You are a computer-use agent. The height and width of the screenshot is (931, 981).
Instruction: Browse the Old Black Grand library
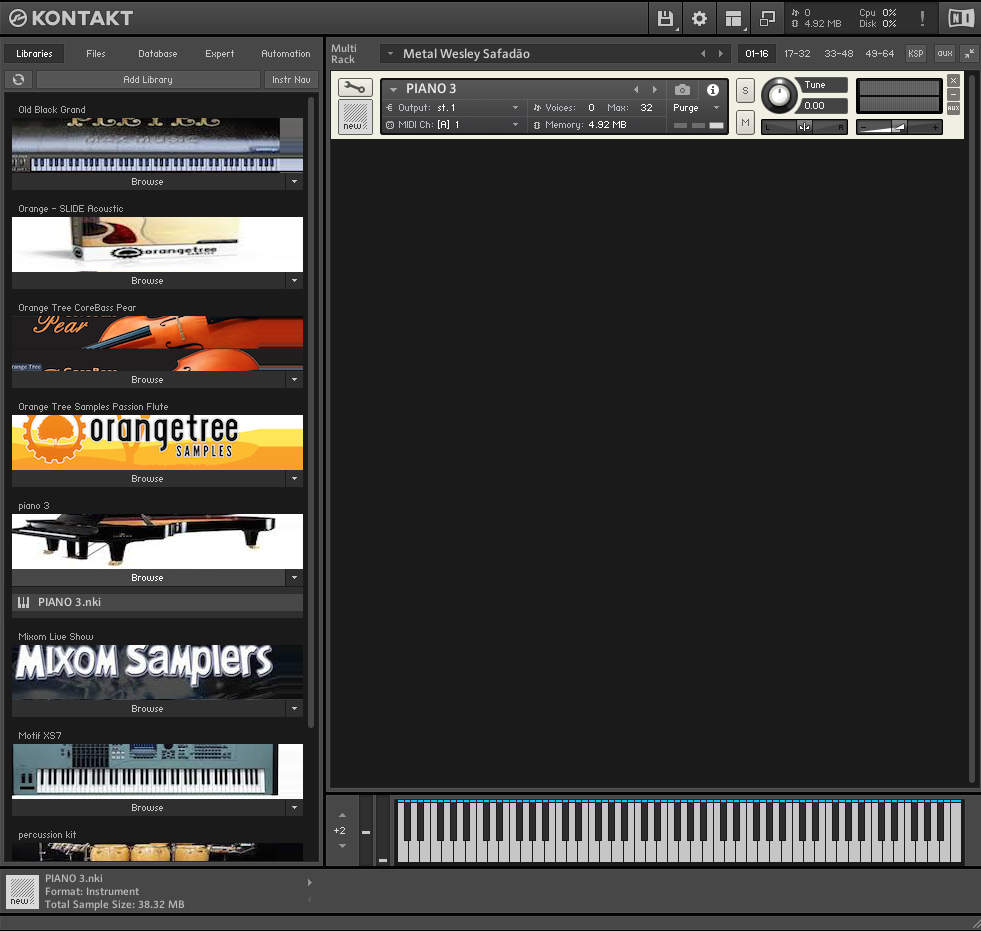[148, 181]
